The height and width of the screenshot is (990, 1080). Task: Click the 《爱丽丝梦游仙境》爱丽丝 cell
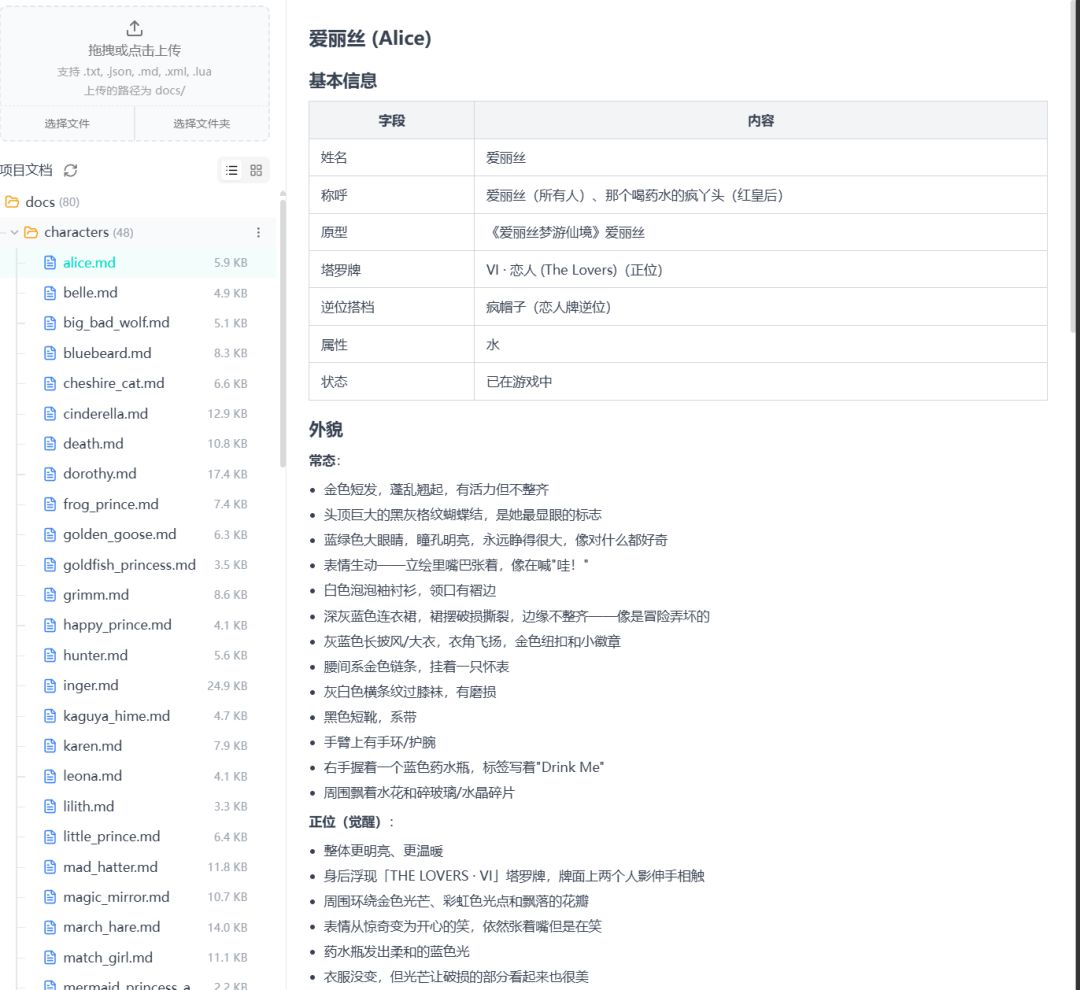(x=760, y=232)
